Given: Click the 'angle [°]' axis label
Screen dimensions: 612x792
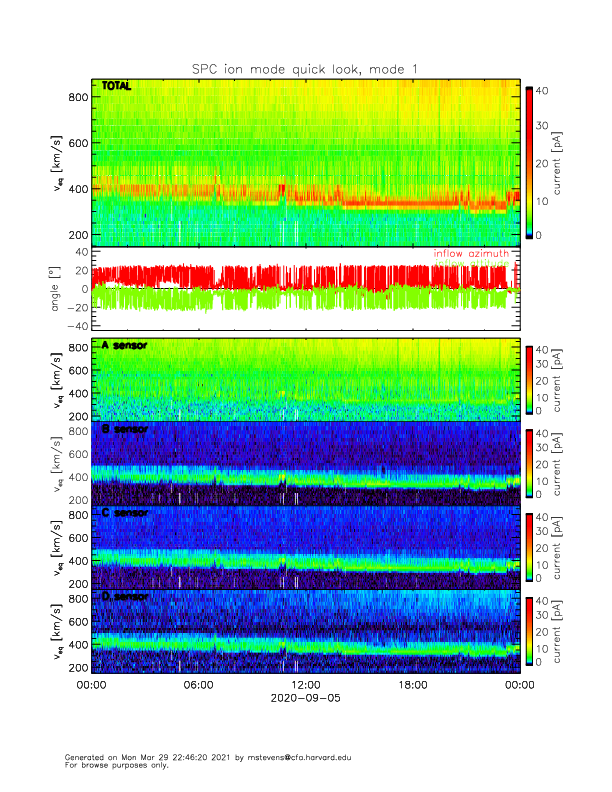Looking at the screenshot, I should 57,288.
